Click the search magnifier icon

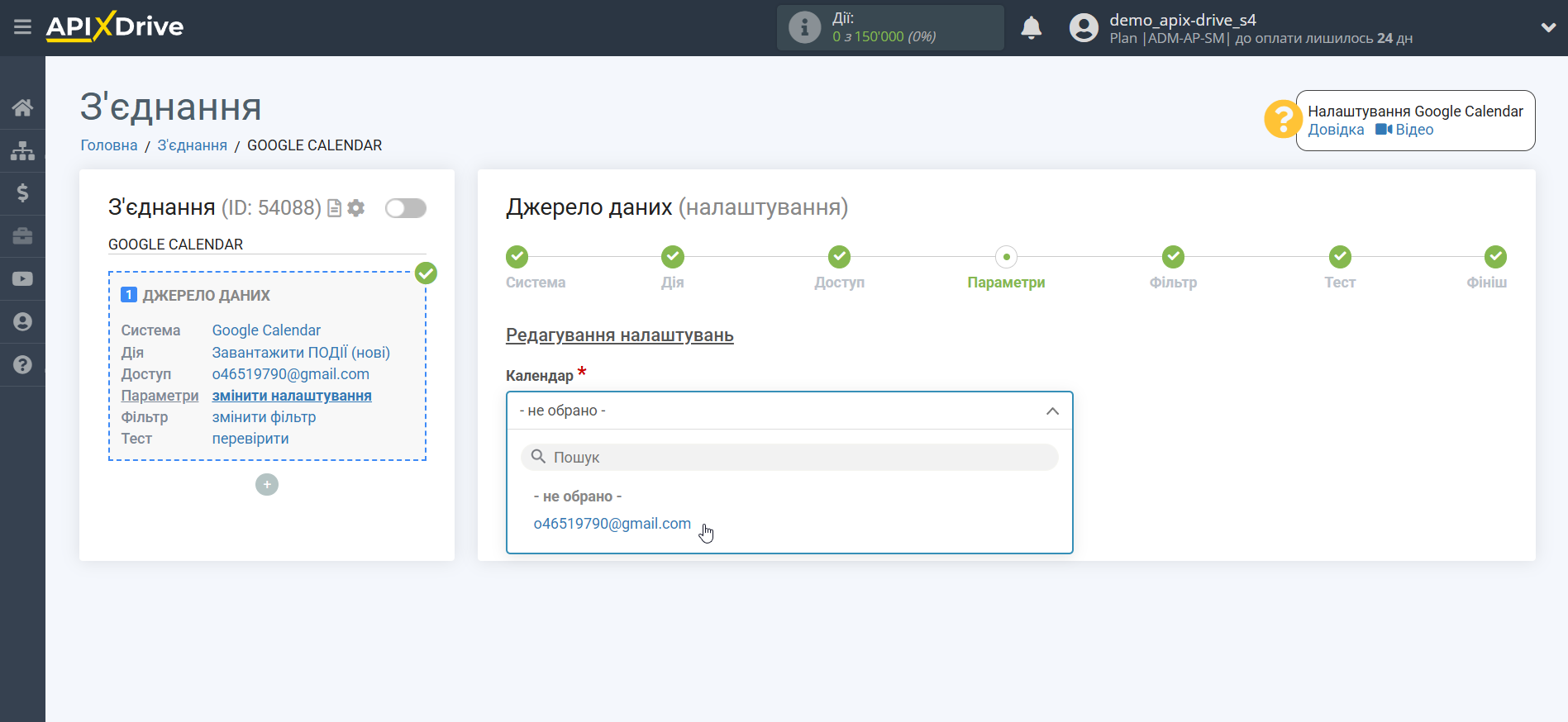[x=538, y=457]
